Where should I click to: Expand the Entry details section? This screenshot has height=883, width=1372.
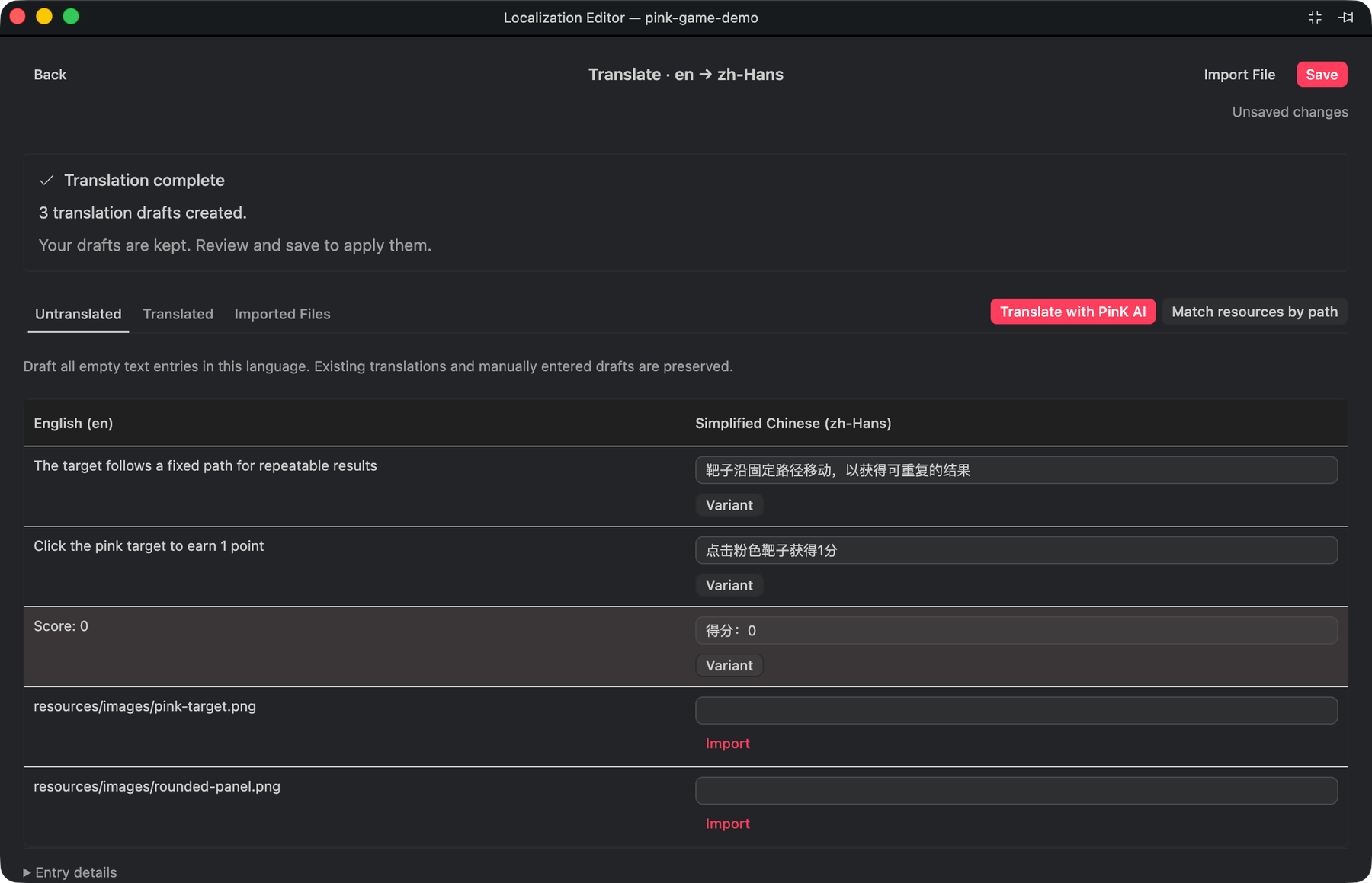coord(70,872)
